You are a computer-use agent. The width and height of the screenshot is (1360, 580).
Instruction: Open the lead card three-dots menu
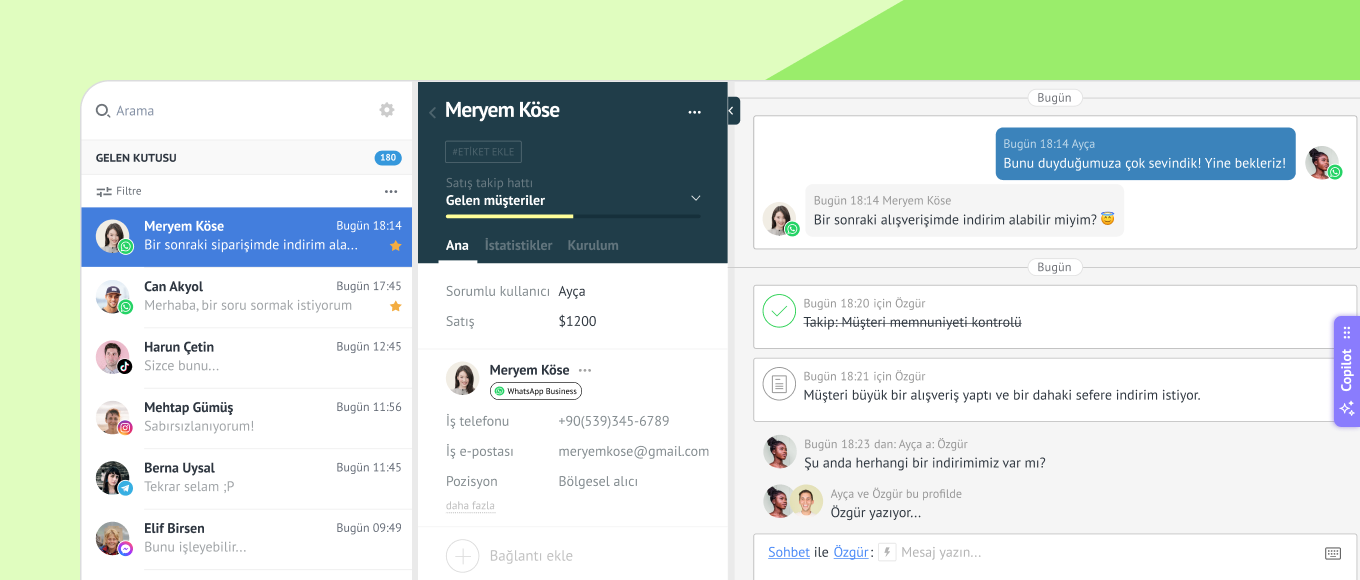tap(694, 112)
